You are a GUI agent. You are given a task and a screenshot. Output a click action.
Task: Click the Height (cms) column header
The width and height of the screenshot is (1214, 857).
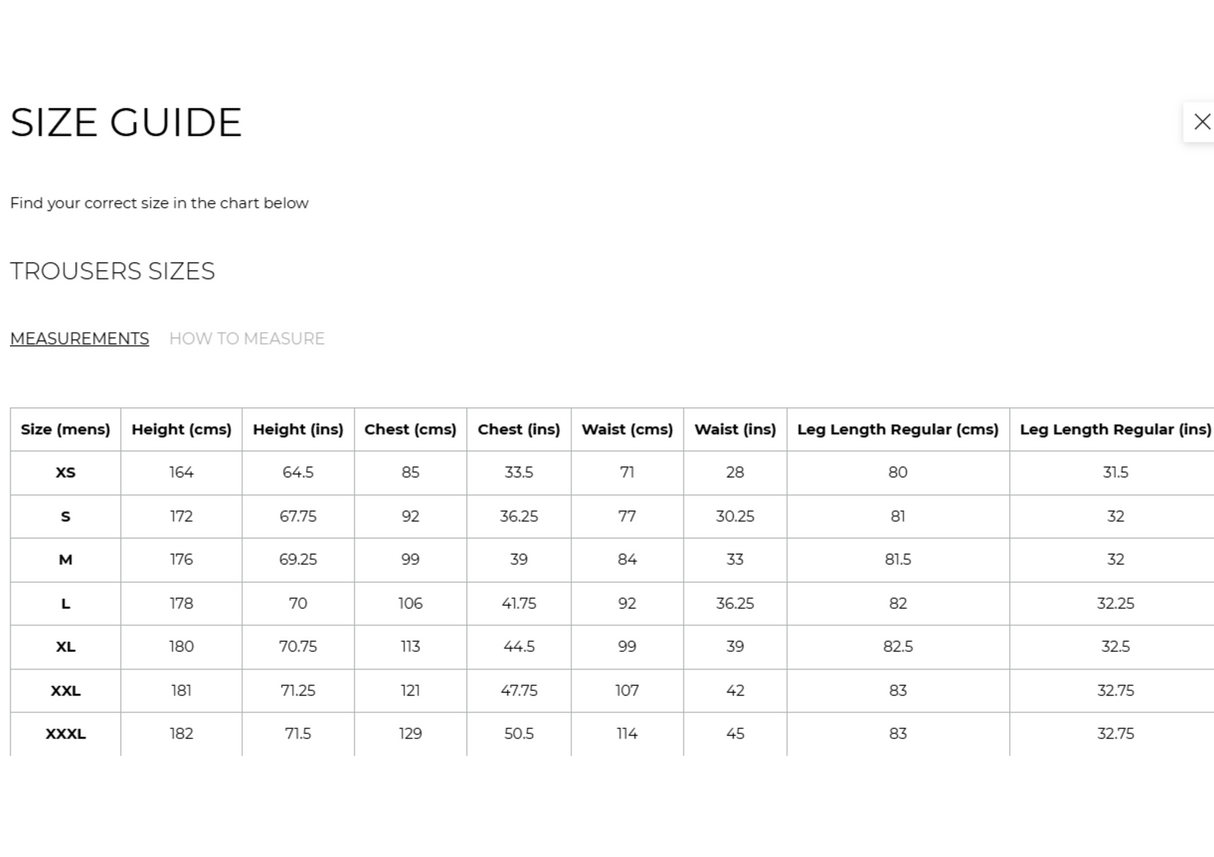point(181,429)
